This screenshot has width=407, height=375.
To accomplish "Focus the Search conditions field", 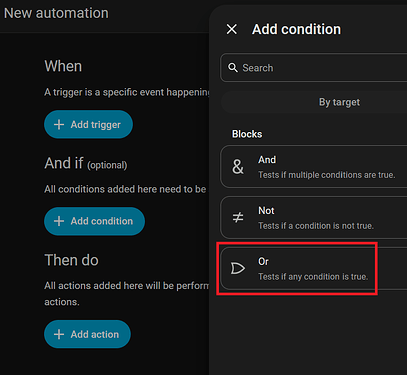I will pyautogui.click(x=313, y=68).
